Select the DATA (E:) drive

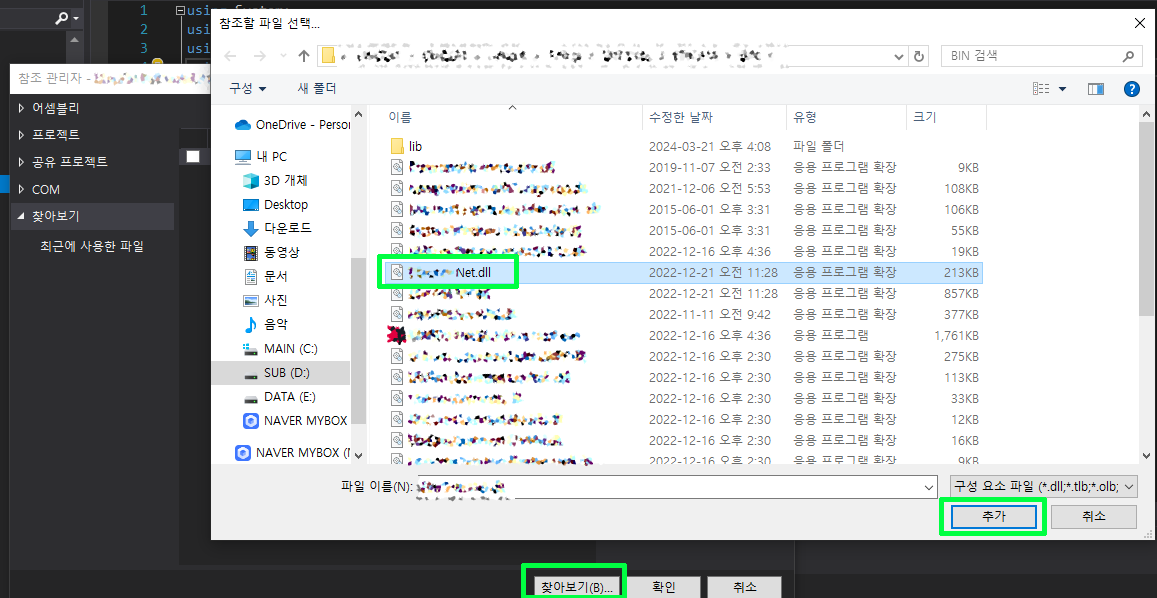[x=279, y=396]
